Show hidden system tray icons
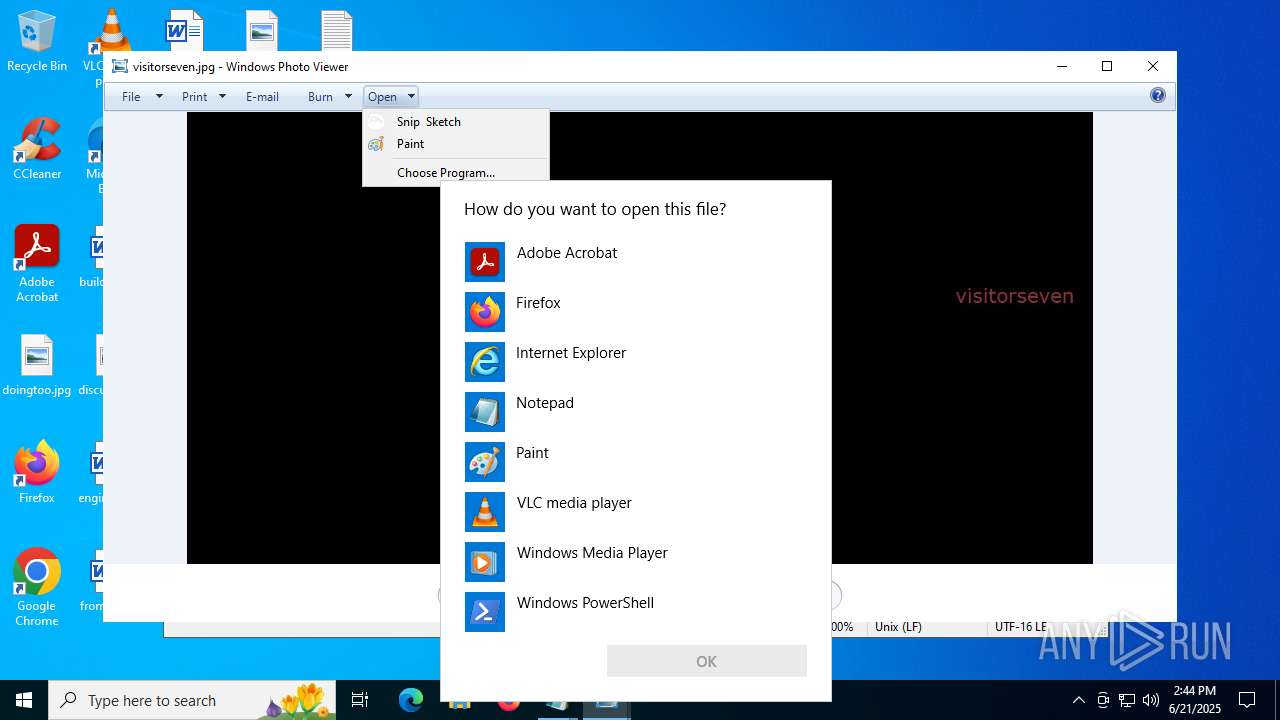1280x720 pixels. (x=1078, y=700)
